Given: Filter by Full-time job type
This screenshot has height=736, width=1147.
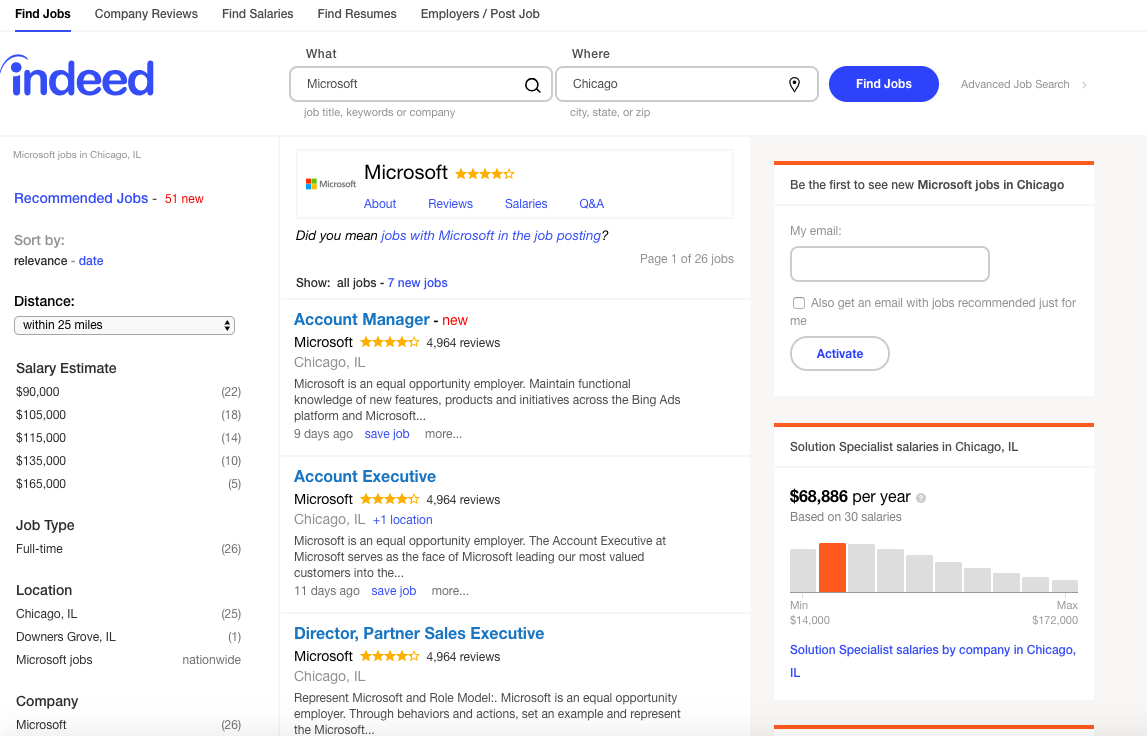Looking at the screenshot, I should pos(40,549).
